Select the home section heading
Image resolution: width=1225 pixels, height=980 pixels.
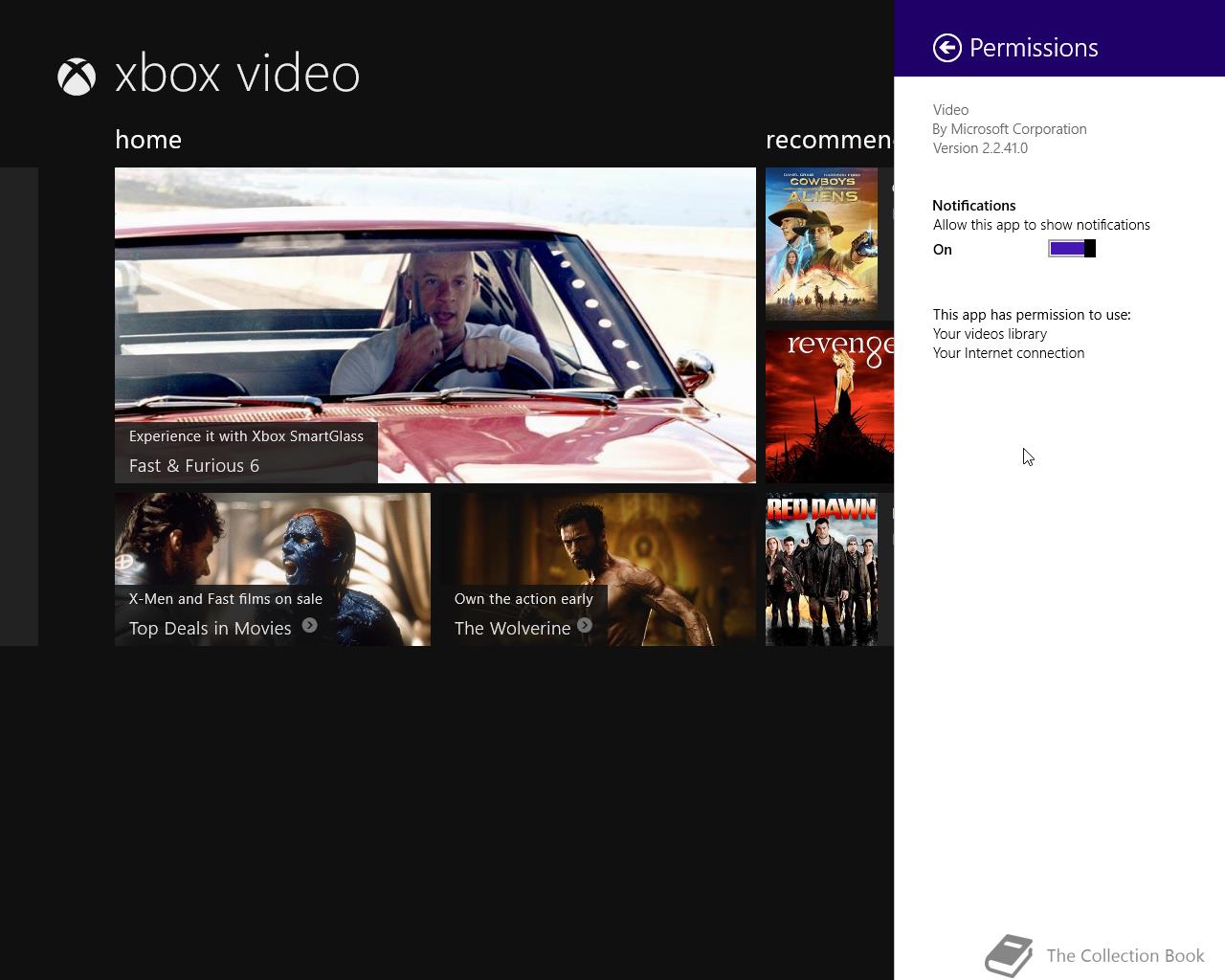[x=148, y=140]
